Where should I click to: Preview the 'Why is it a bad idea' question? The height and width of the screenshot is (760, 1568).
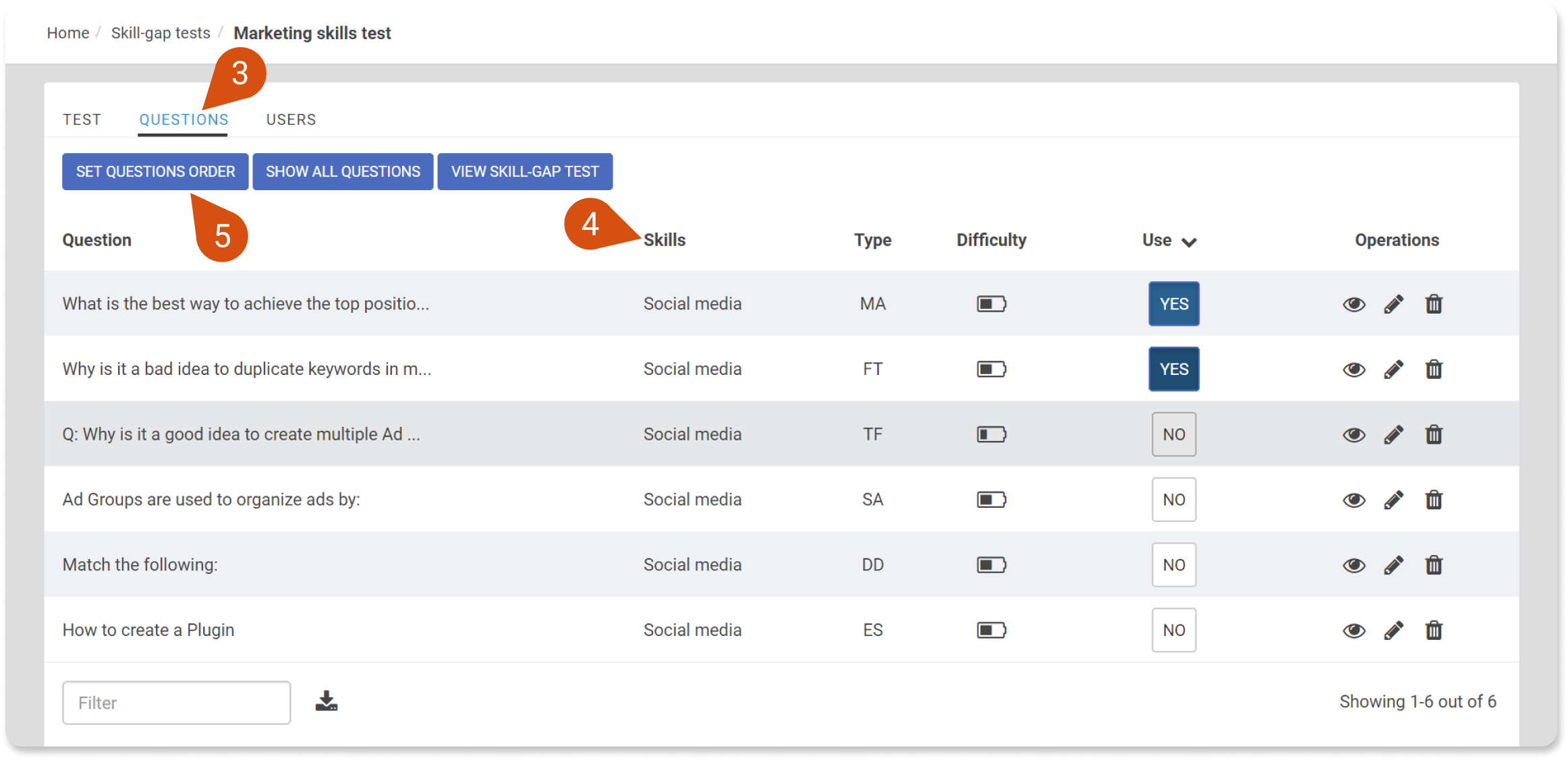[x=1353, y=370]
